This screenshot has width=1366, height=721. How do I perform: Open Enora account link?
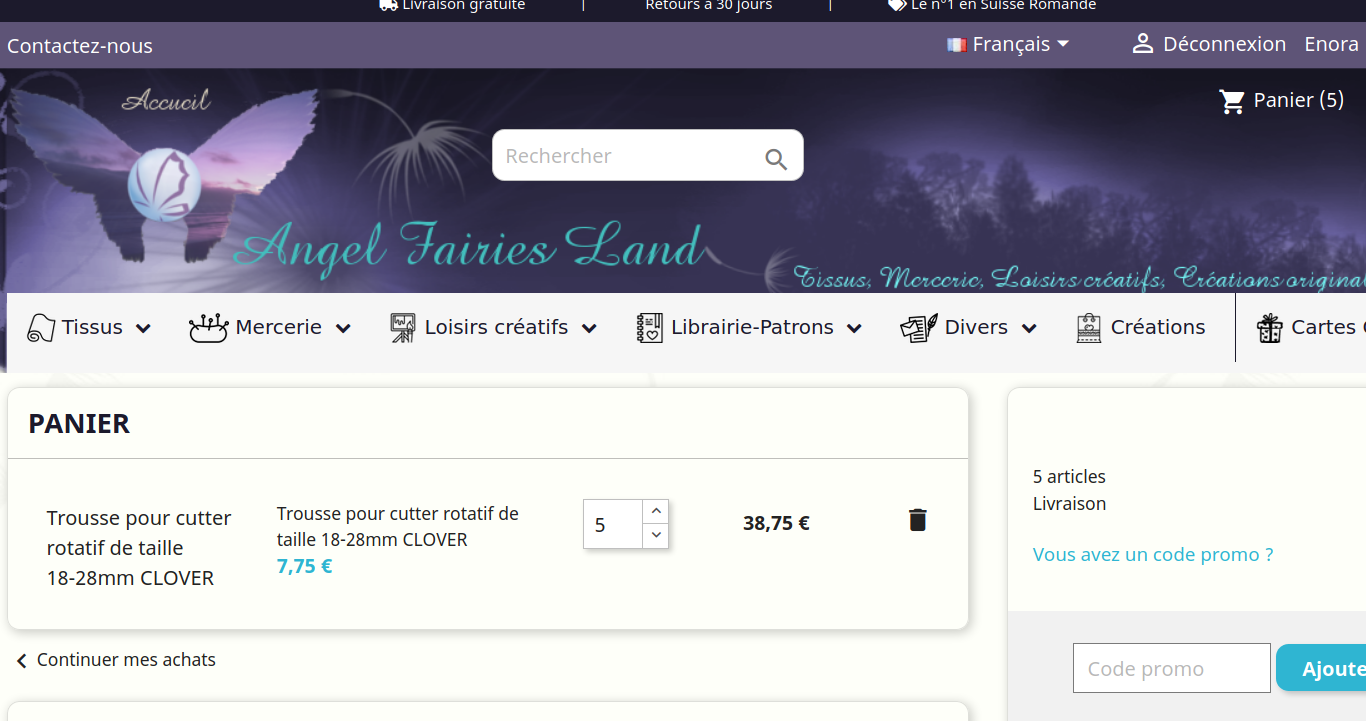1331,44
